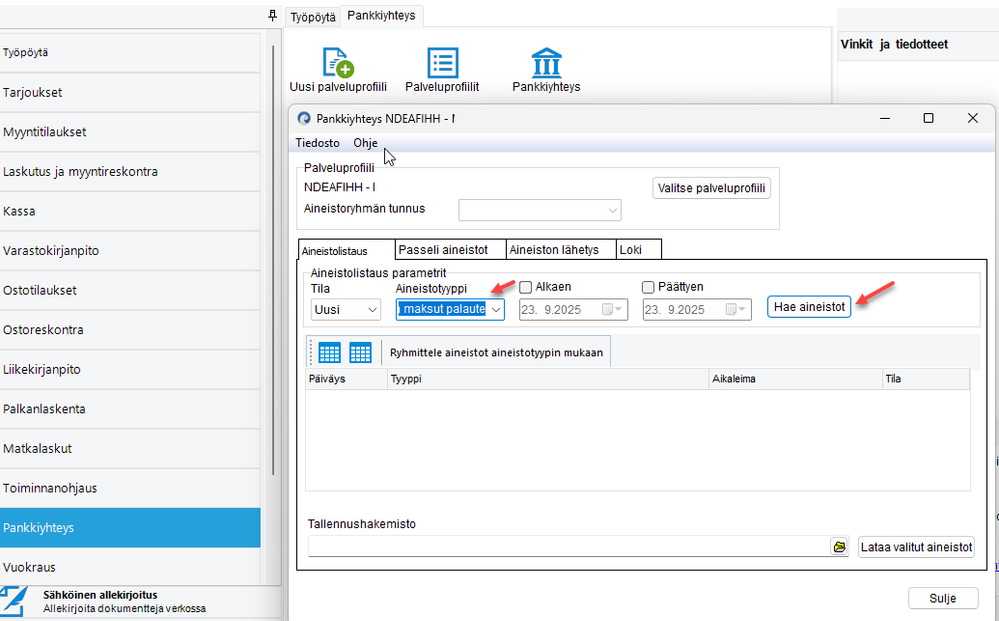Image resolution: width=999 pixels, height=621 pixels.
Task: Open Varastokirjanpito in the sidebar
Action: pyautogui.click(x=130, y=250)
